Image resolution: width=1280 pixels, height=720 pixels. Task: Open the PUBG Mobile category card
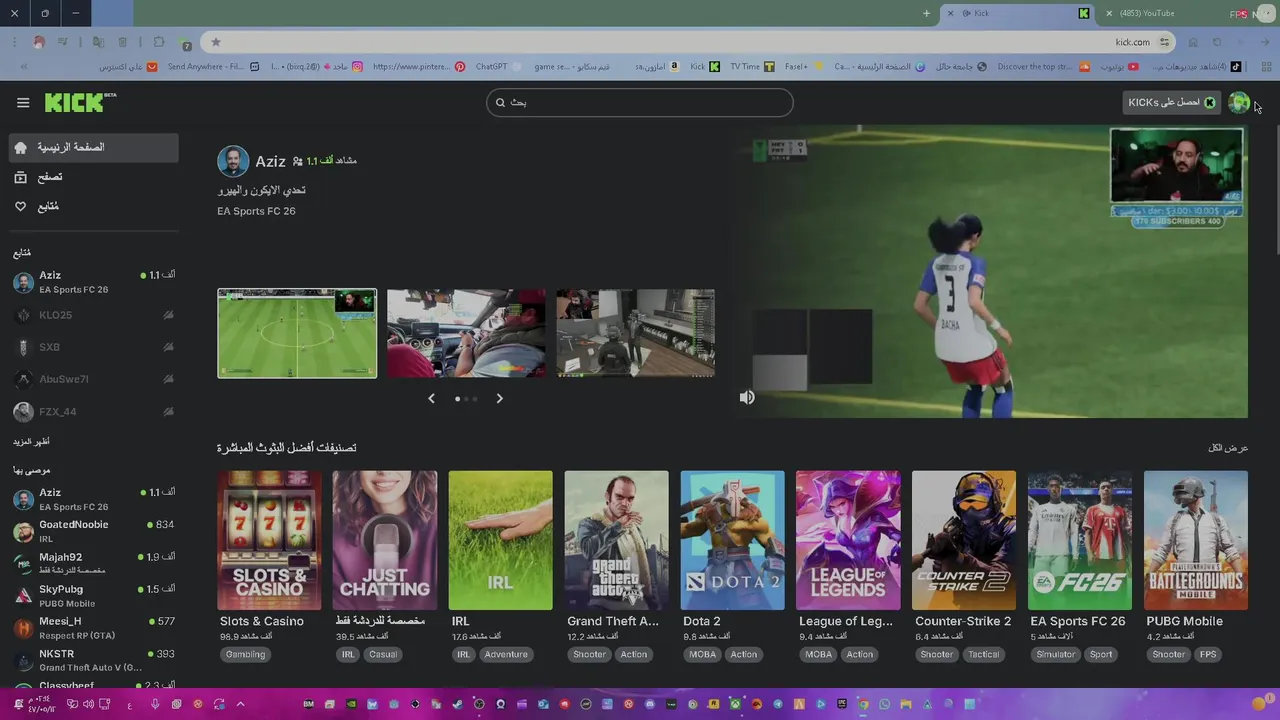coord(1196,540)
